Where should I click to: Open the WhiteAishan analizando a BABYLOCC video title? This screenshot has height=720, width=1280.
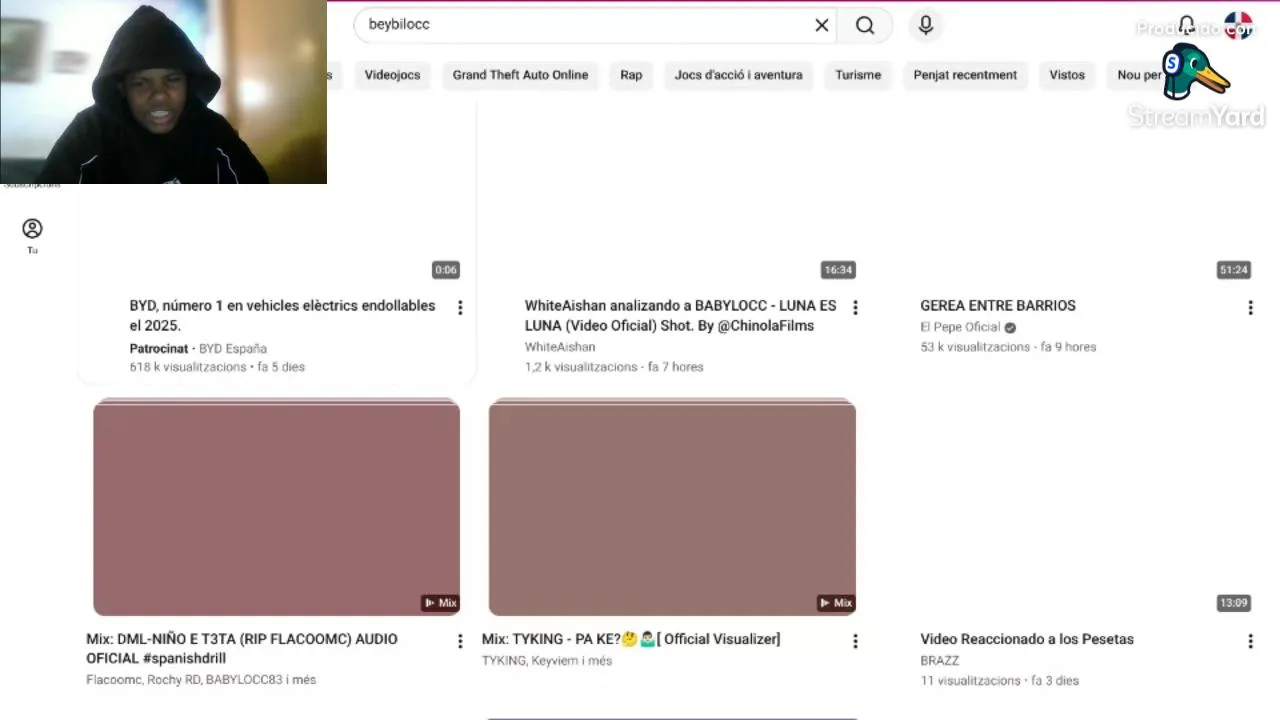[680, 315]
